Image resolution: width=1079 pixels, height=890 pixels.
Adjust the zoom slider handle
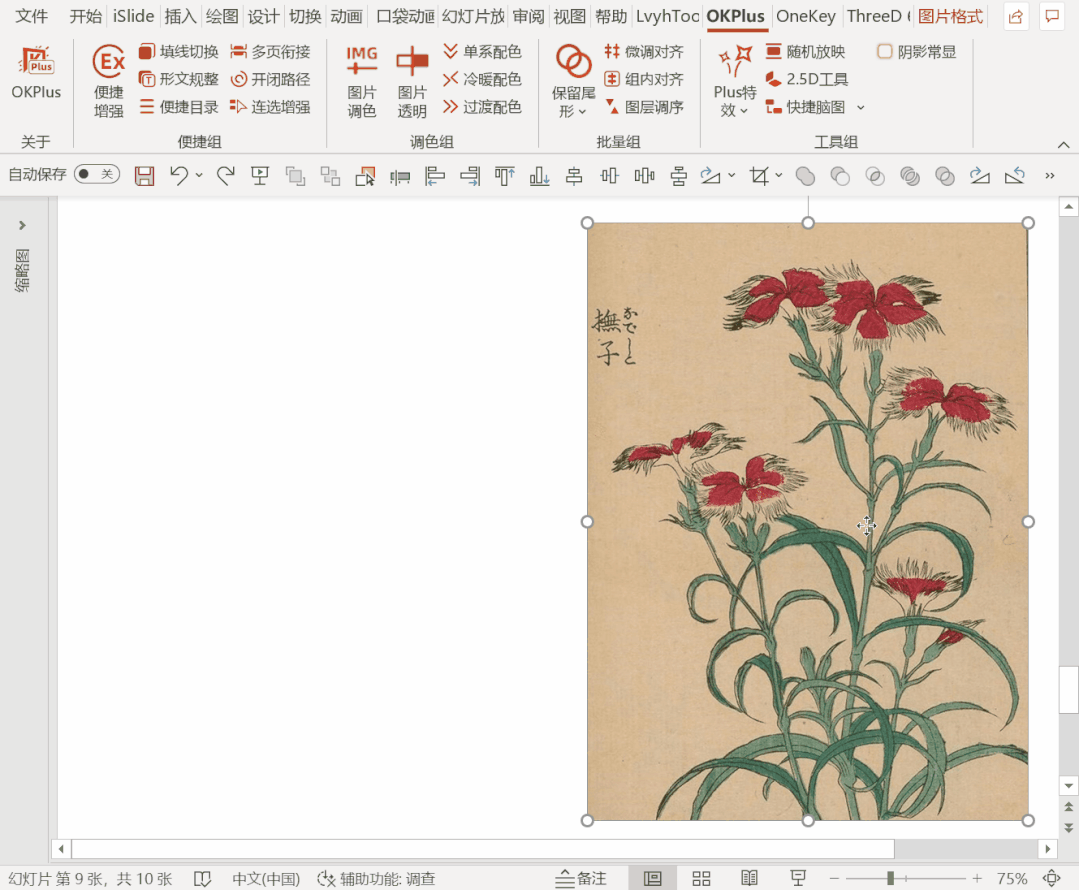coord(890,878)
